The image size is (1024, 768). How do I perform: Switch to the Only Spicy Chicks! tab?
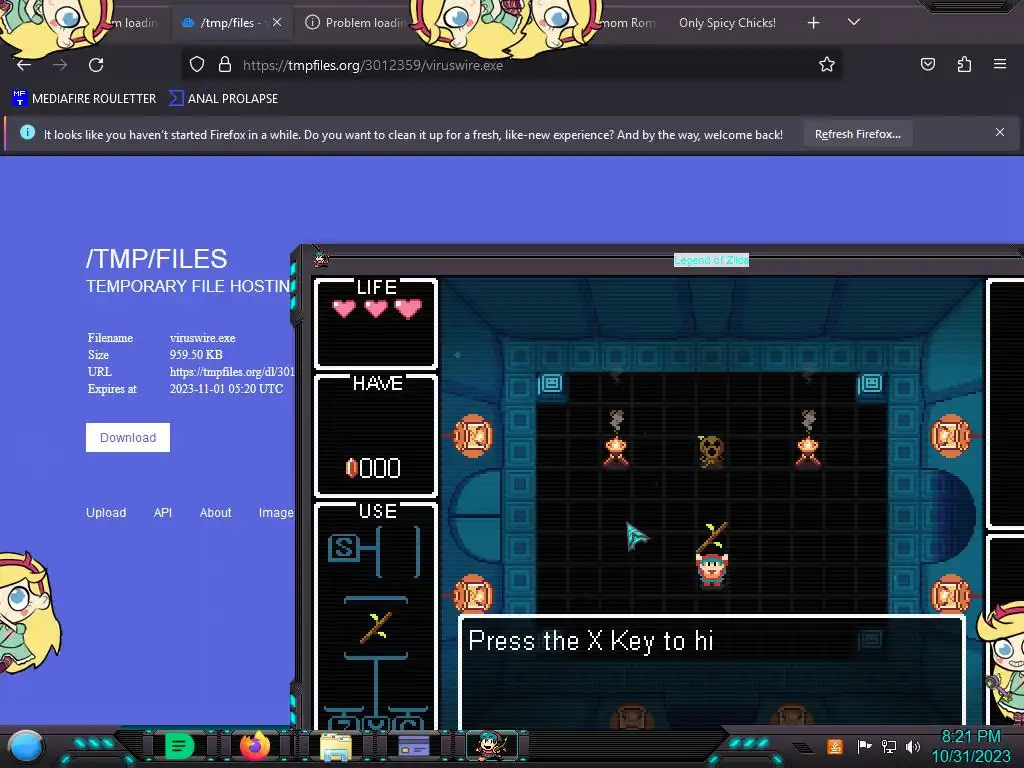[x=728, y=23]
